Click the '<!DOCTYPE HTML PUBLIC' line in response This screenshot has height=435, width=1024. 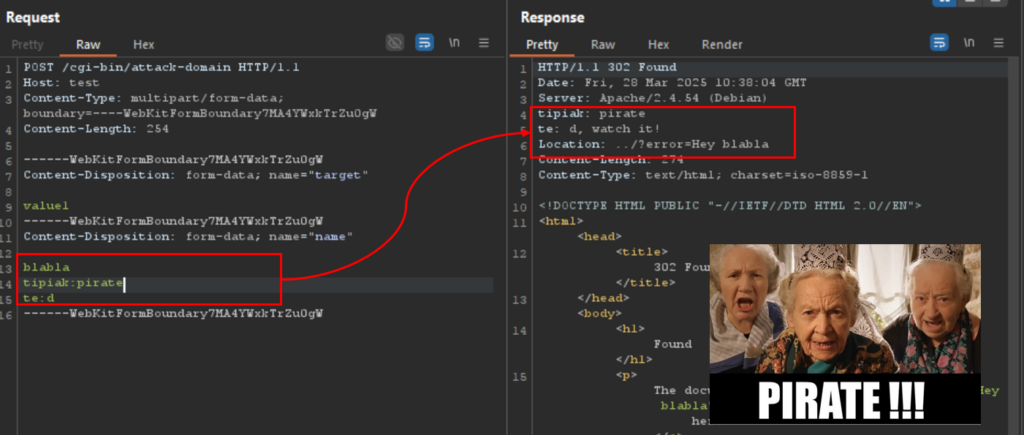[729, 206]
